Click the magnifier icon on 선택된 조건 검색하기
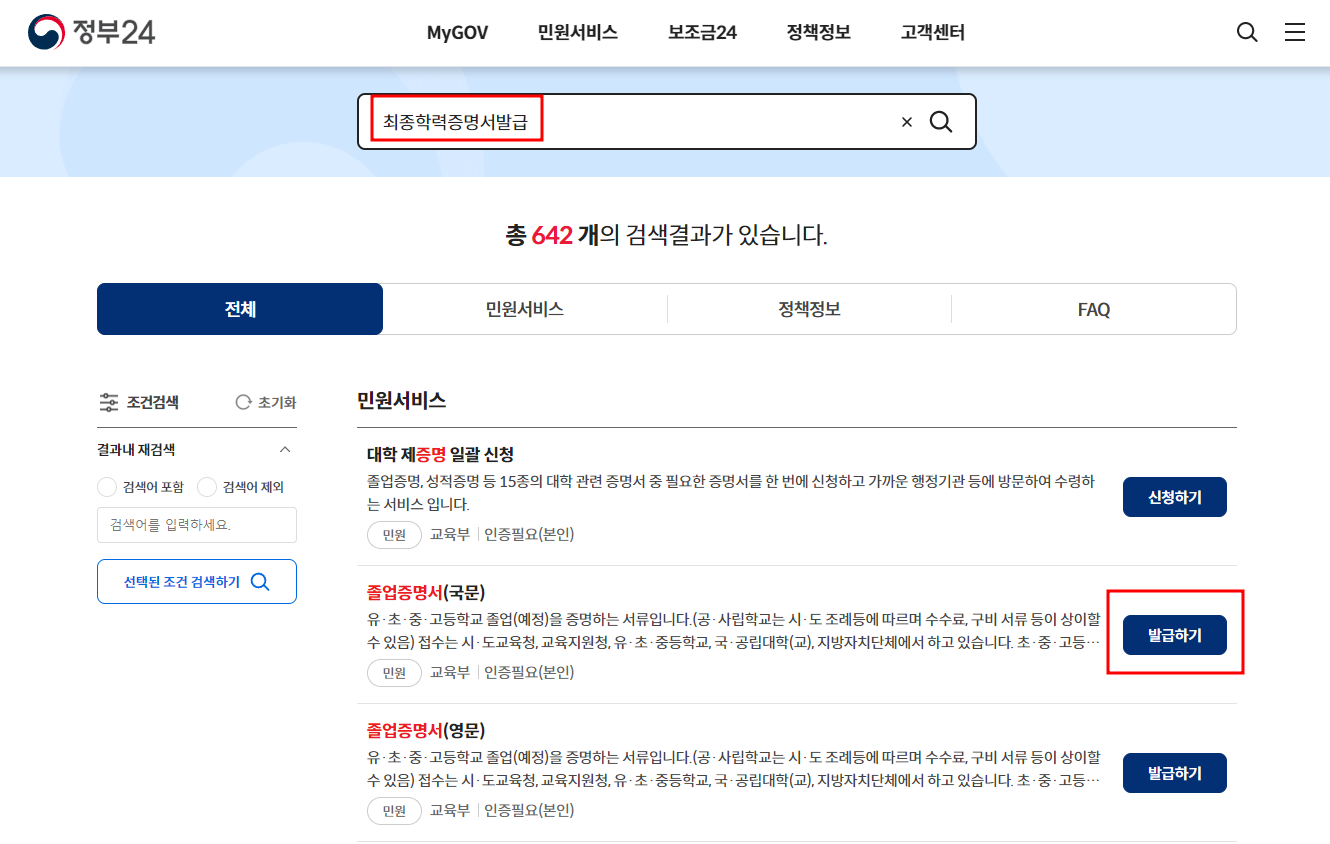The width and height of the screenshot is (1330, 844). 262,581
